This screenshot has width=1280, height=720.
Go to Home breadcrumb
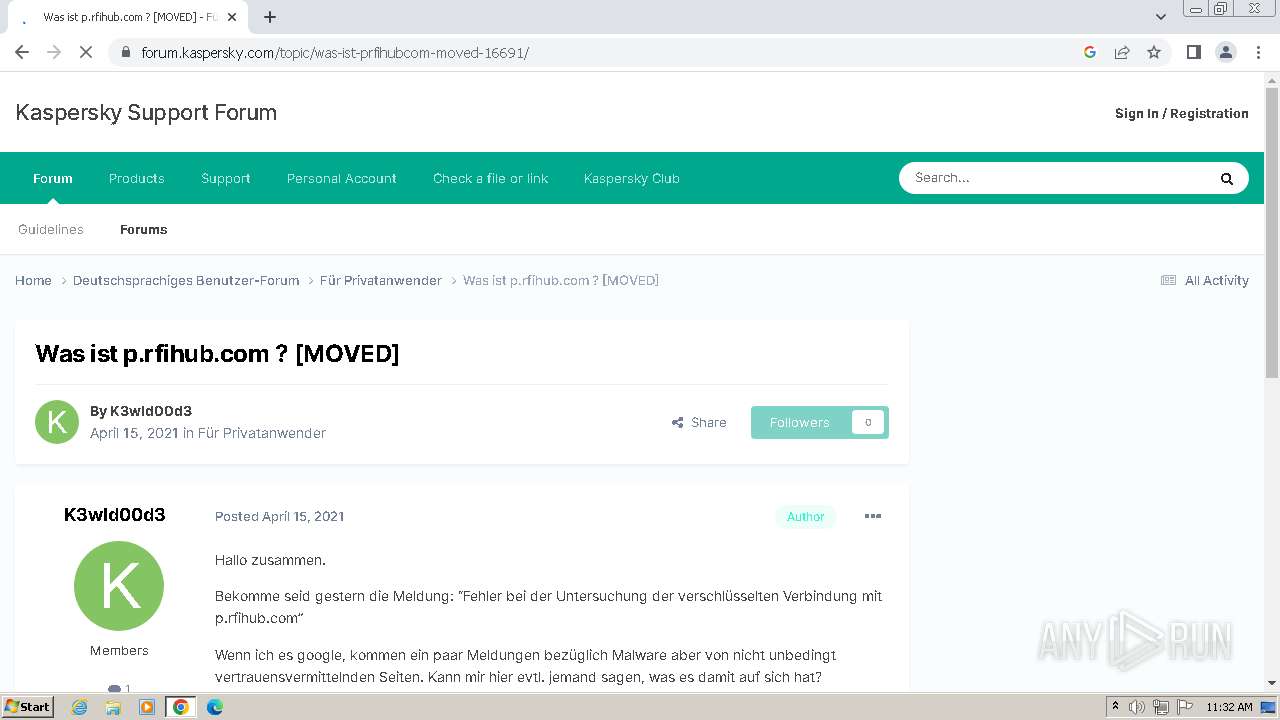tap(33, 280)
